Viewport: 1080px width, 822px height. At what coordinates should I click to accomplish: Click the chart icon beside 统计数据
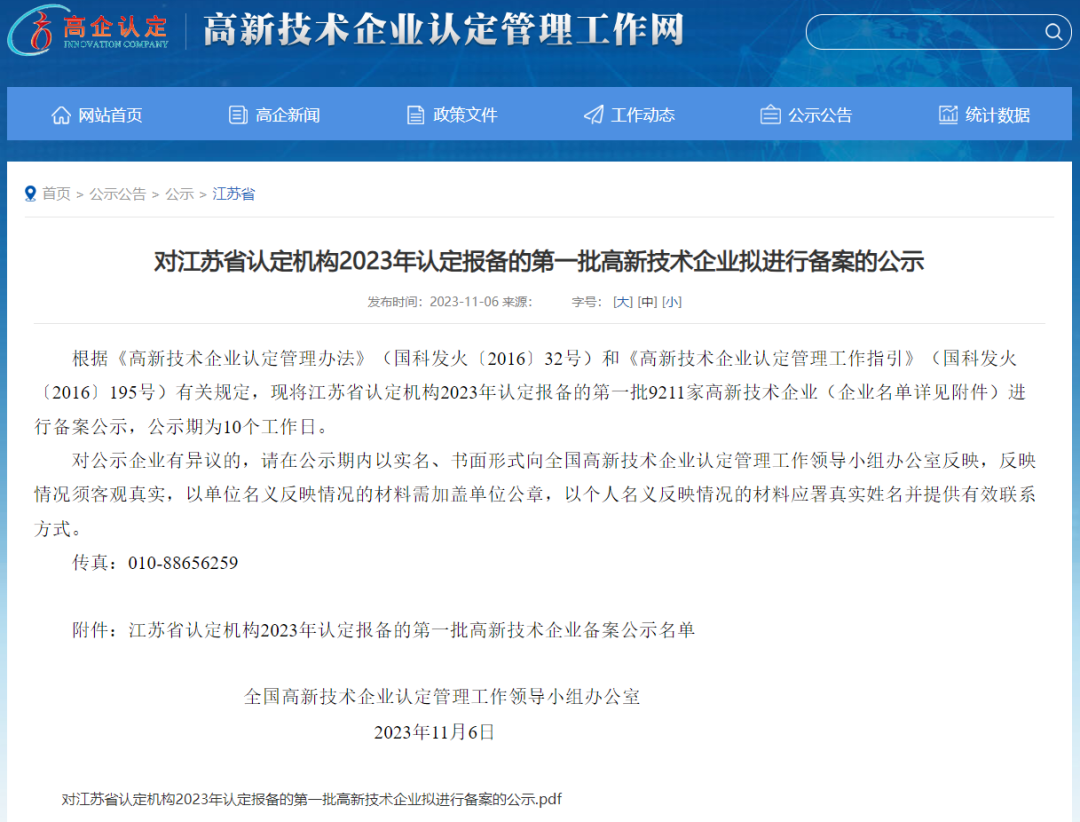(948, 115)
